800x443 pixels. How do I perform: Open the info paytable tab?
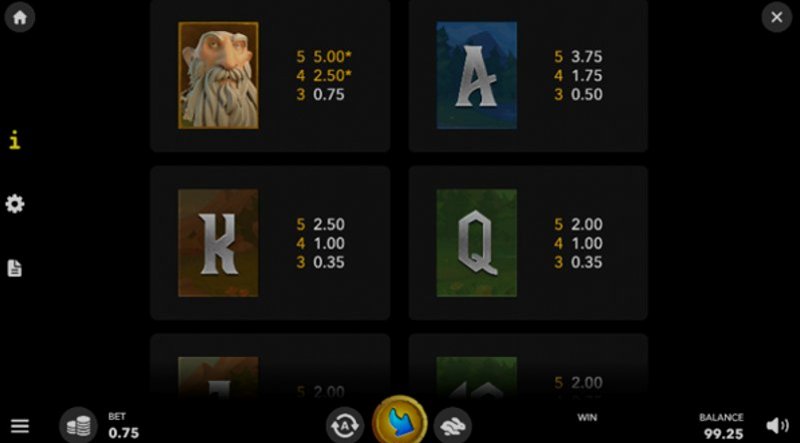click(15, 140)
